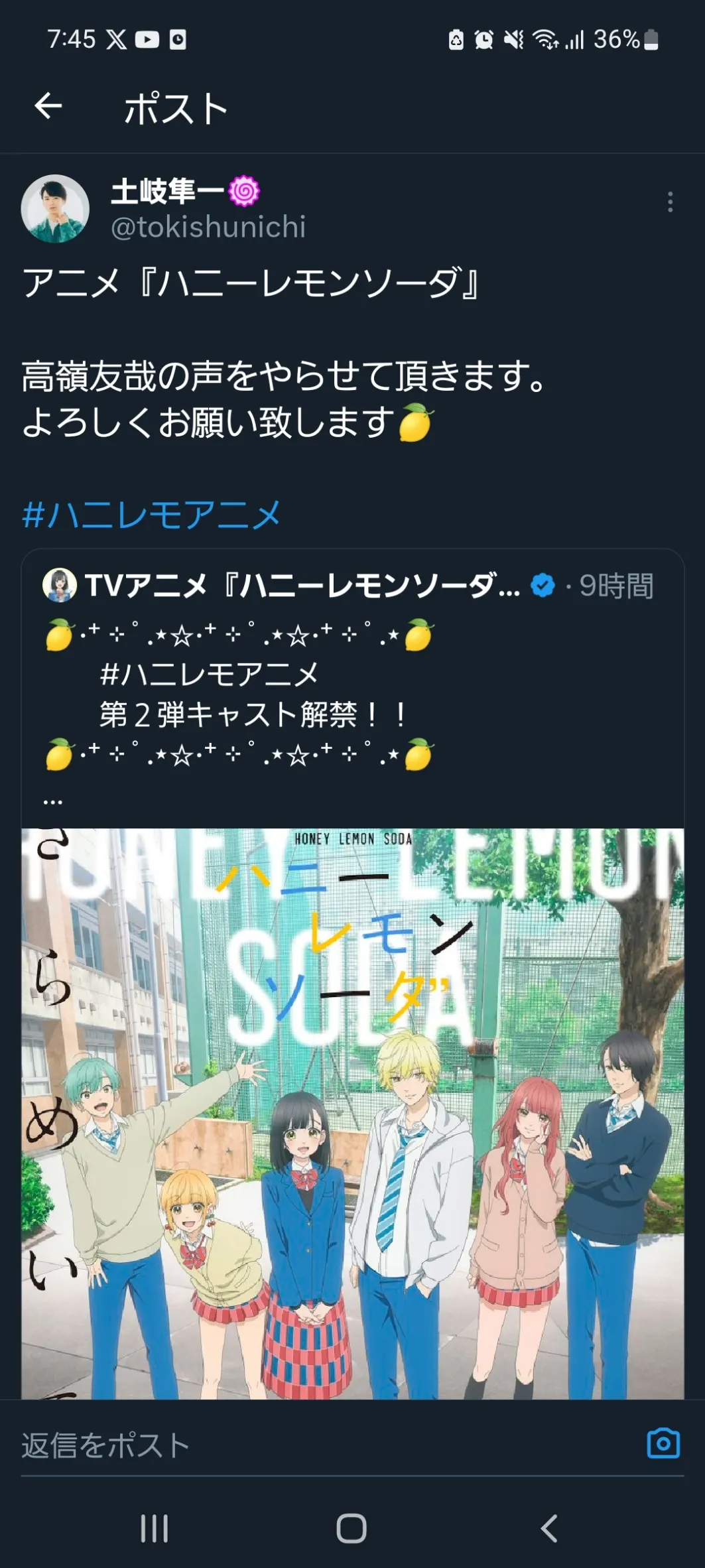This screenshot has height=1568, width=705.
Task: Tap the quoted account's small avatar
Action: click(x=60, y=585)
